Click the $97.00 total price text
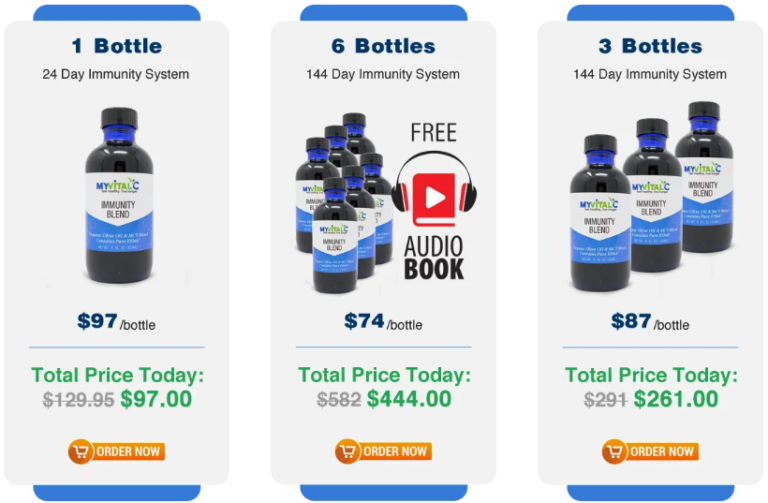The height and width of the screenshot is (503, 768). pos(156,399)
